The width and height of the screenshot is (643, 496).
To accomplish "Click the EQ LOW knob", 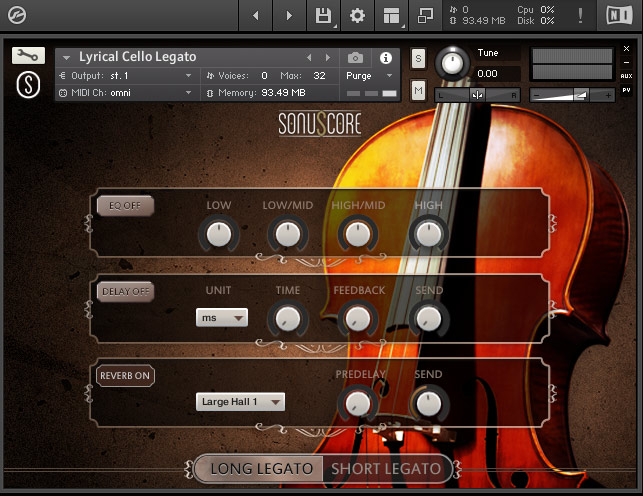I will coord(219,234).
